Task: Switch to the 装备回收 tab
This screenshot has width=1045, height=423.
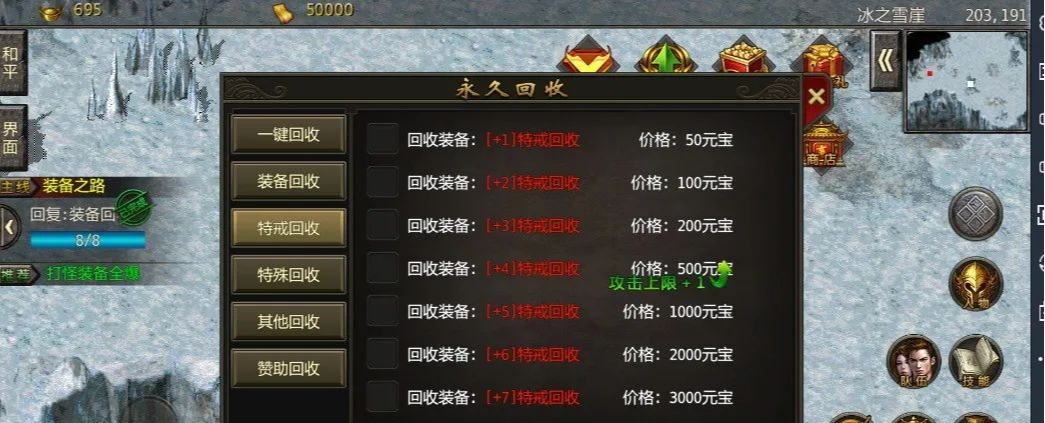Action: [289, 181]
